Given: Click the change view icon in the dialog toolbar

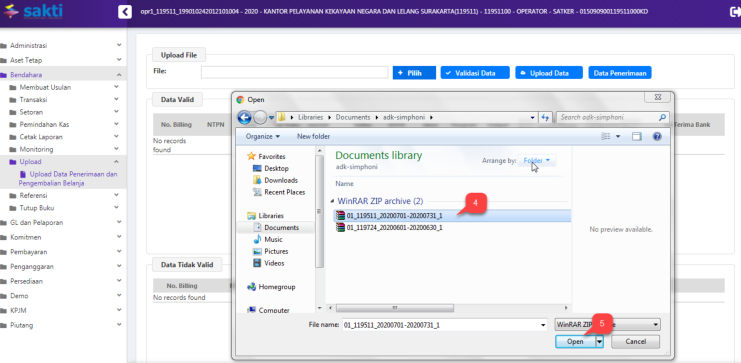Looking at the screenshot, I should click(x=606, y=137).
